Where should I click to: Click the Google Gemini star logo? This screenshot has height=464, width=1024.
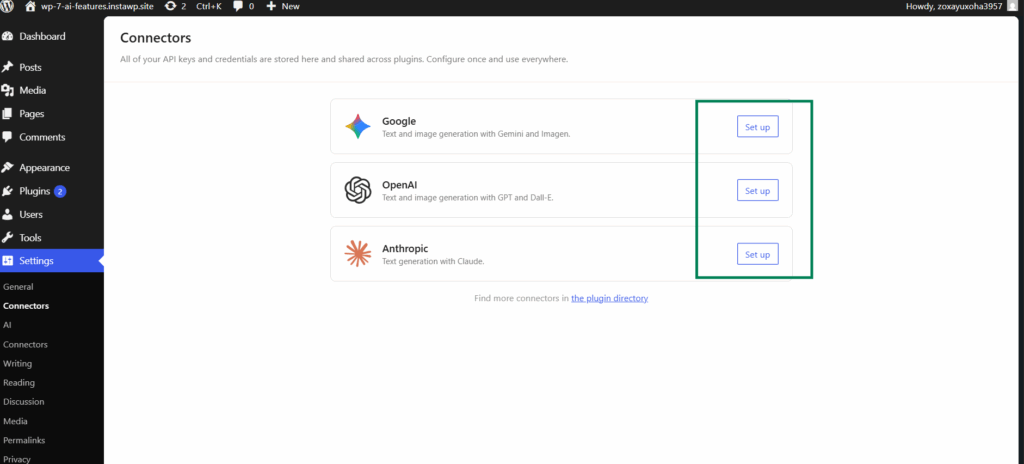pyautogui.click(x=358, y=126)
